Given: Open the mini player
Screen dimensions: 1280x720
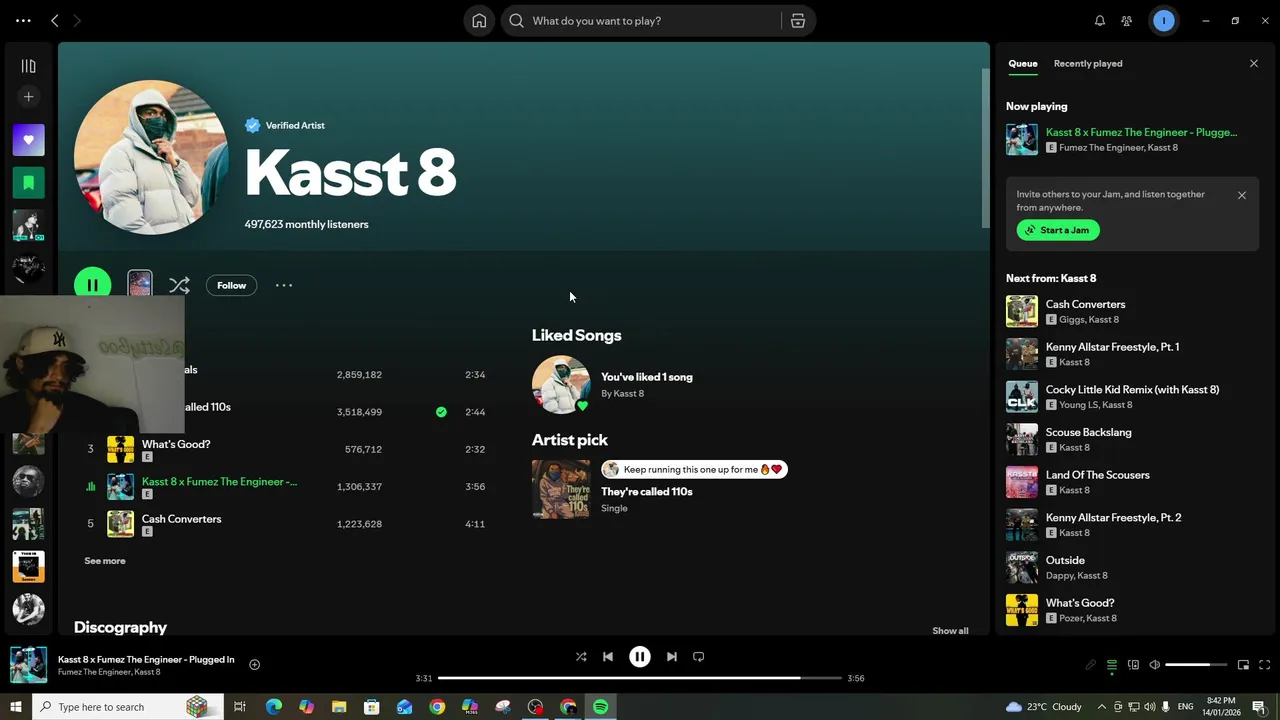Looking at the screenshot, I should click(x=1243, y=665).
